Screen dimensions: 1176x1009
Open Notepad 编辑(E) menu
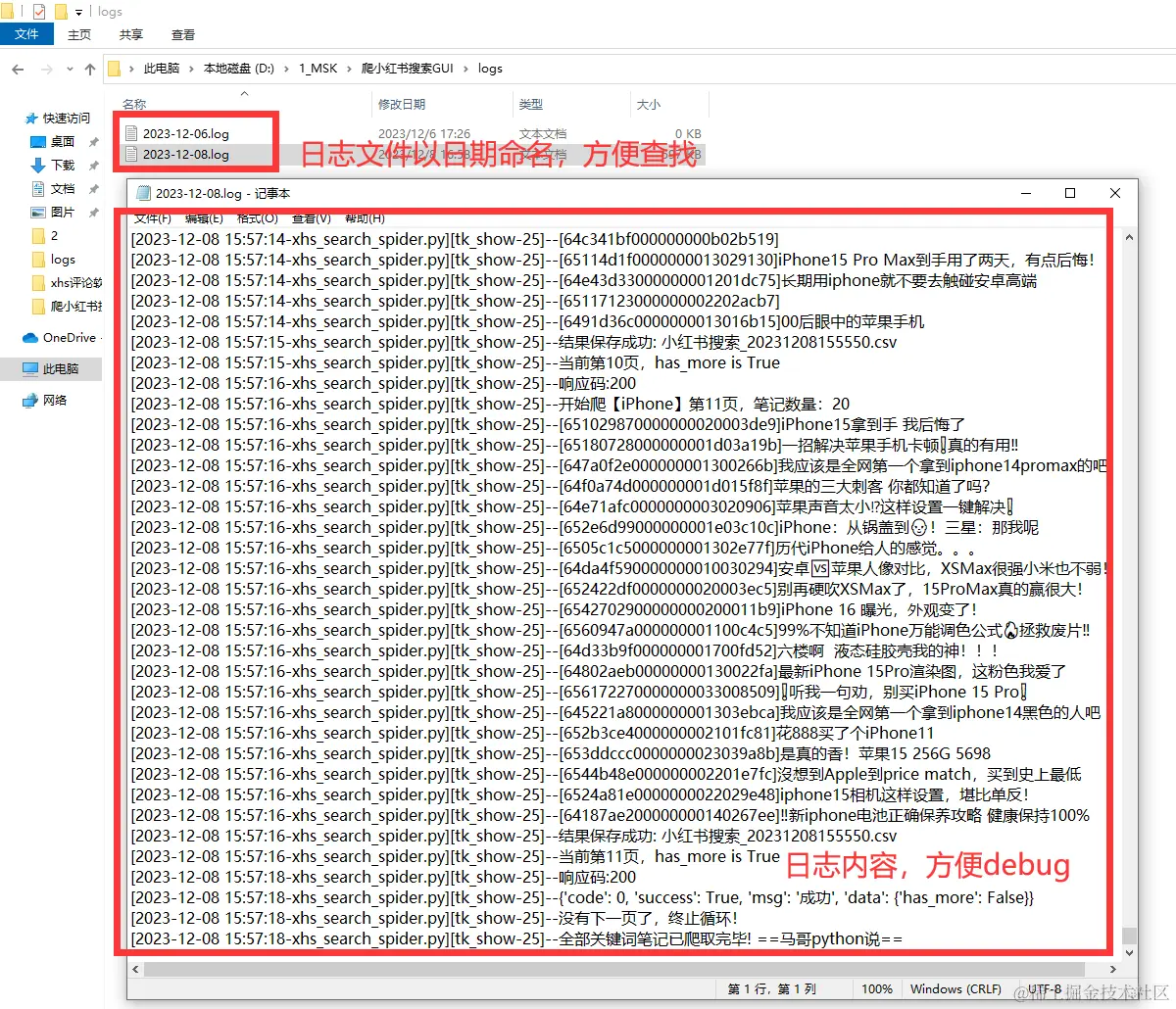[204, 217]
